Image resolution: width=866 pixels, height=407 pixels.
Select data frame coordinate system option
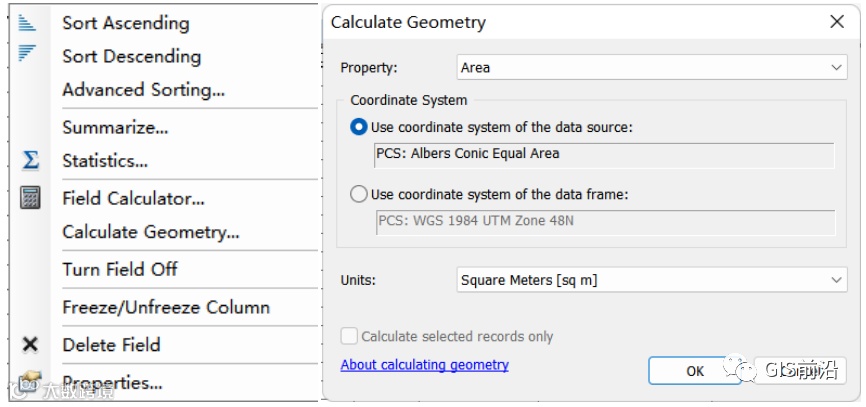(x=359, y=195)
